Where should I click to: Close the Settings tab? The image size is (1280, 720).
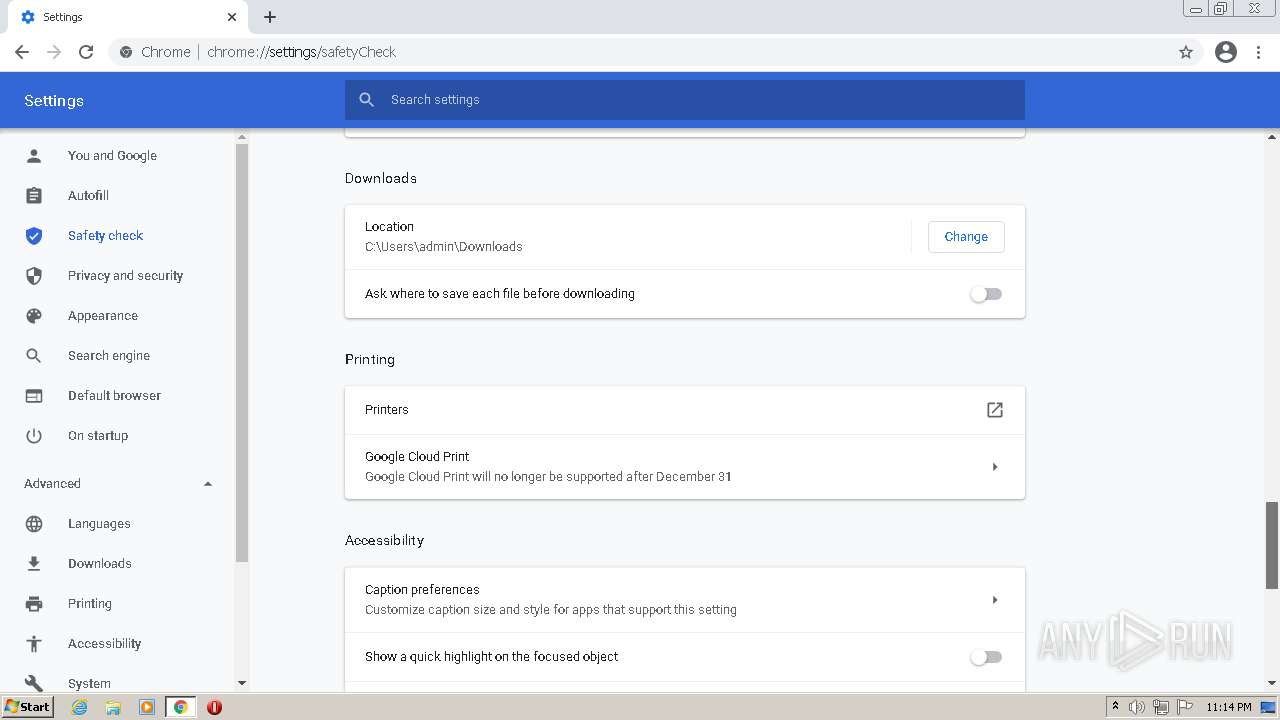[232, 17]
